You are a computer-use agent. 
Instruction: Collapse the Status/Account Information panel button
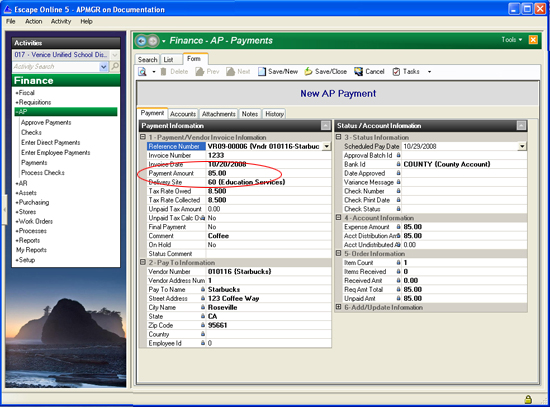[522, 126]
